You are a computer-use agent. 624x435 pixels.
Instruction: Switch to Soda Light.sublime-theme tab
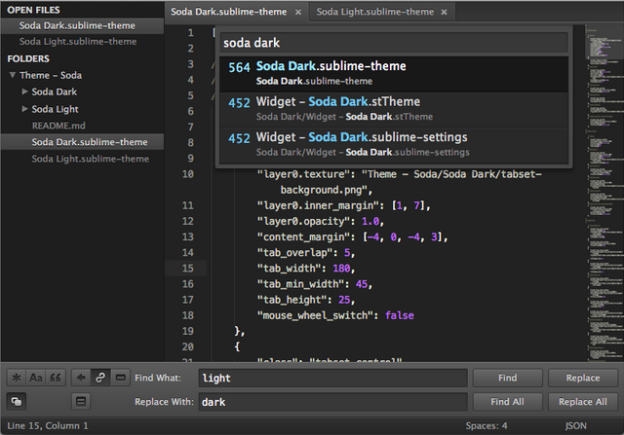[375, 12]
